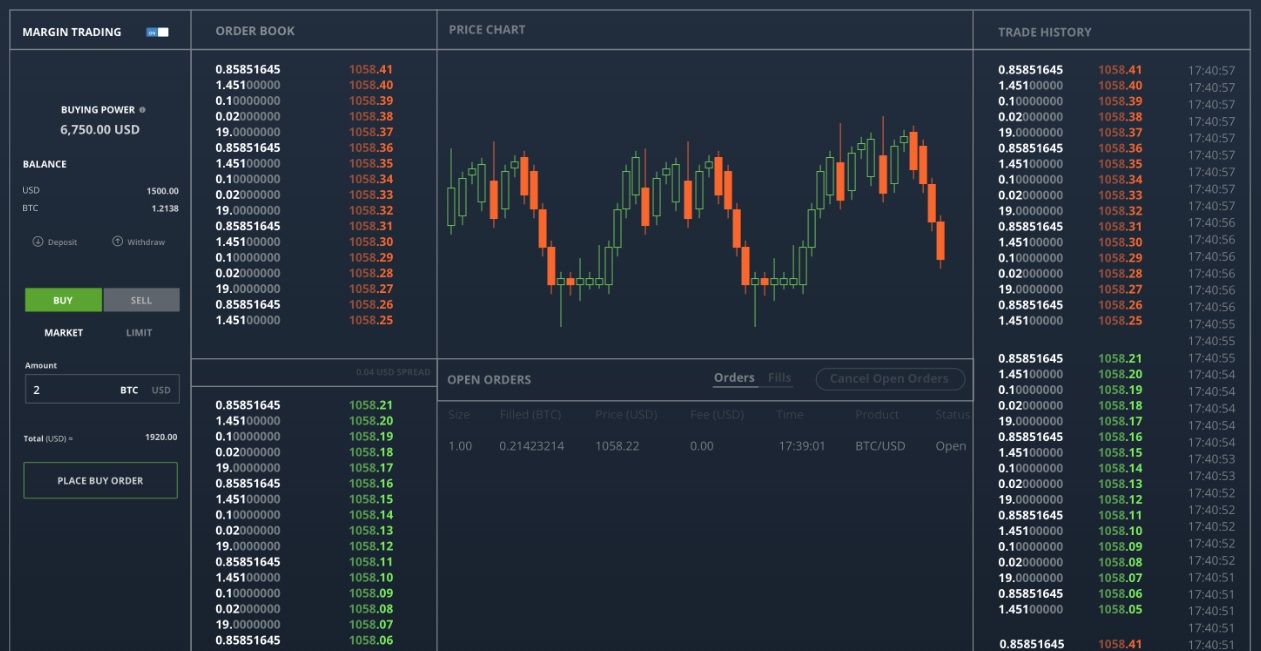Click the last orange candlestick on the price chart
This screenshot has height=651, width=1261.
pyautogui.click(x=940, y=241)
